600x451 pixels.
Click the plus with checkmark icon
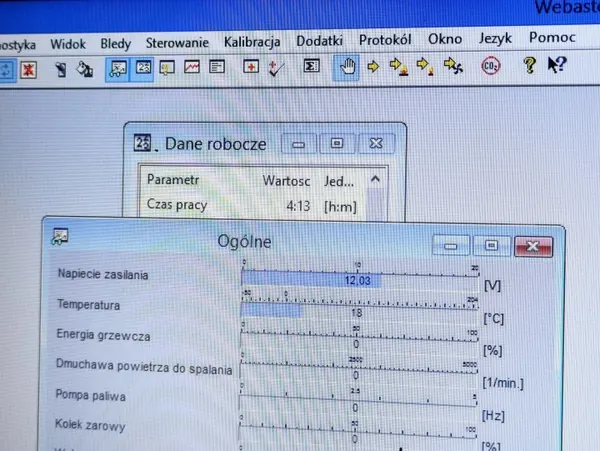(276, 68)
